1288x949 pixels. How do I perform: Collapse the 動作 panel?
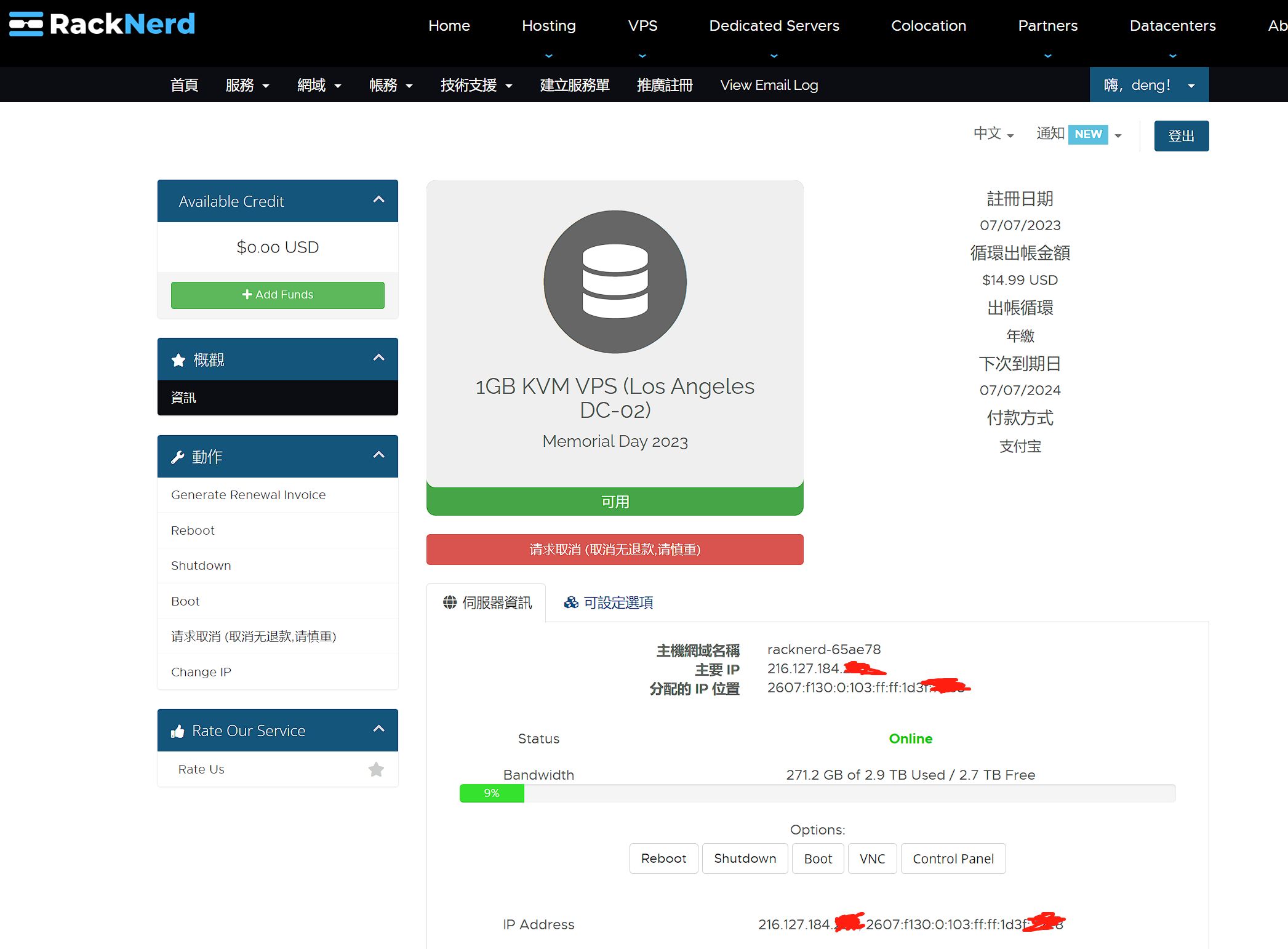(x=379, y=455)
